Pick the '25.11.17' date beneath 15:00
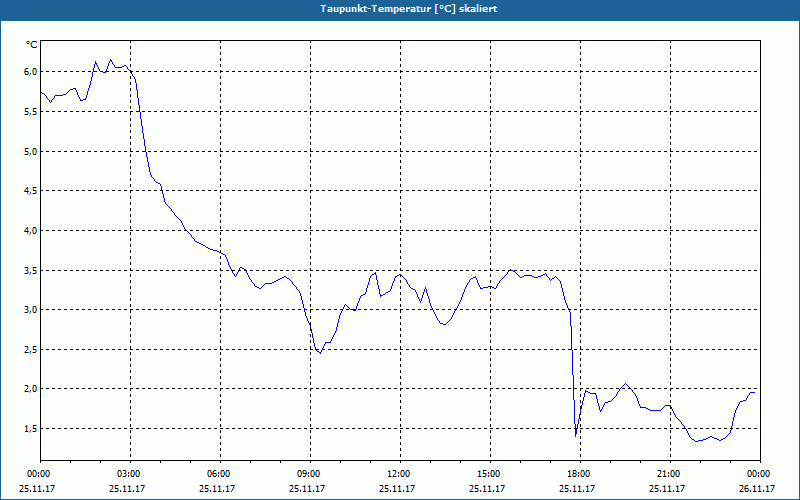Image resolution: width=800 pixels, height=500 pixels. click(487, 488)
